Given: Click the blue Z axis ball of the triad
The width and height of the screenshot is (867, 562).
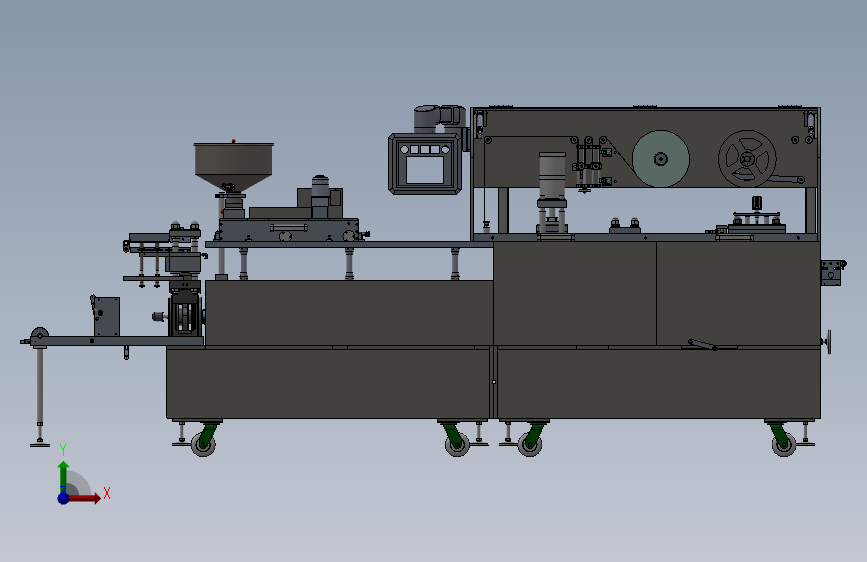Looking at the screenshot, I should pyautogui.click(x=64, y=498).
